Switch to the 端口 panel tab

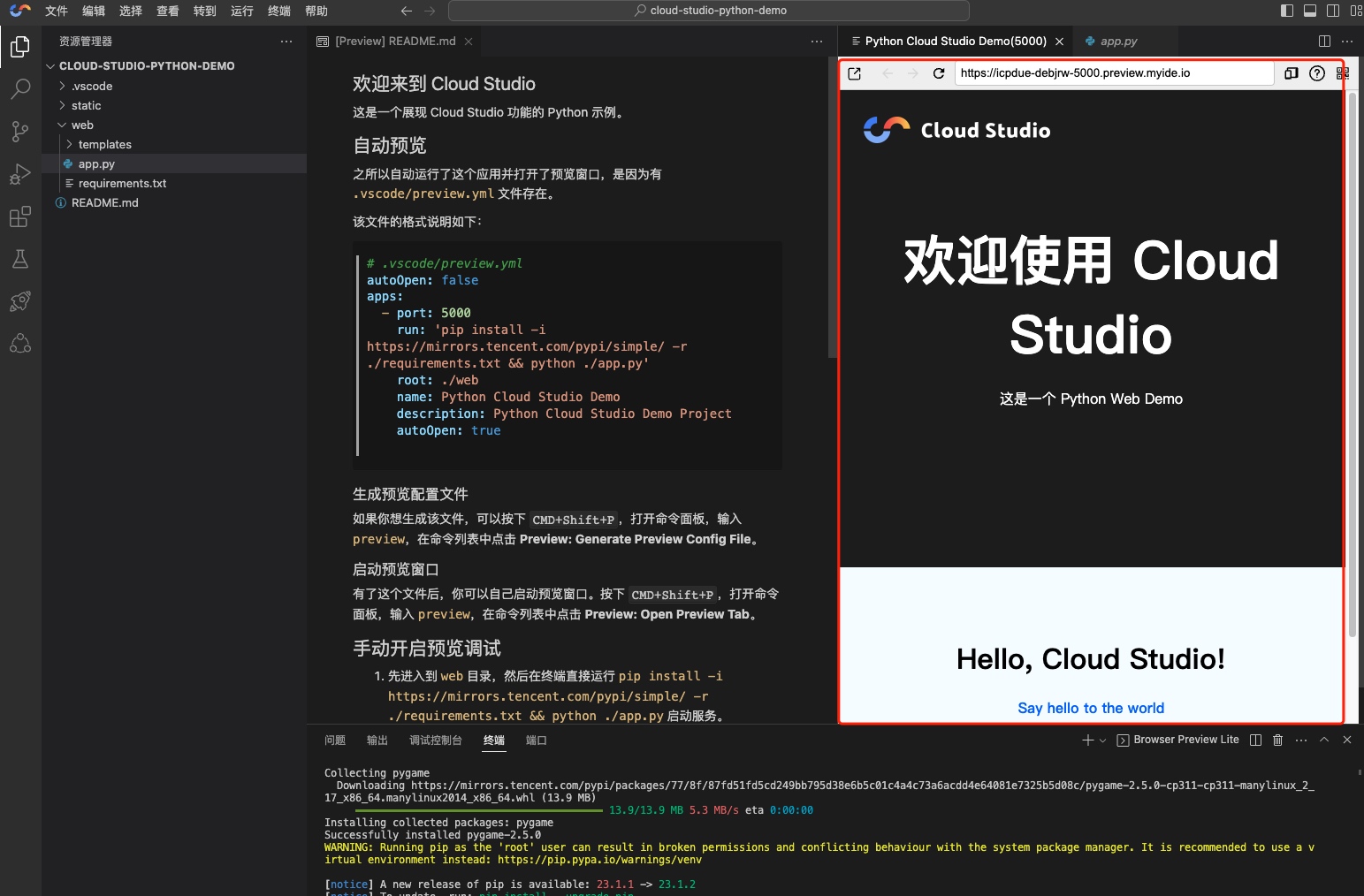coord(537,740)
